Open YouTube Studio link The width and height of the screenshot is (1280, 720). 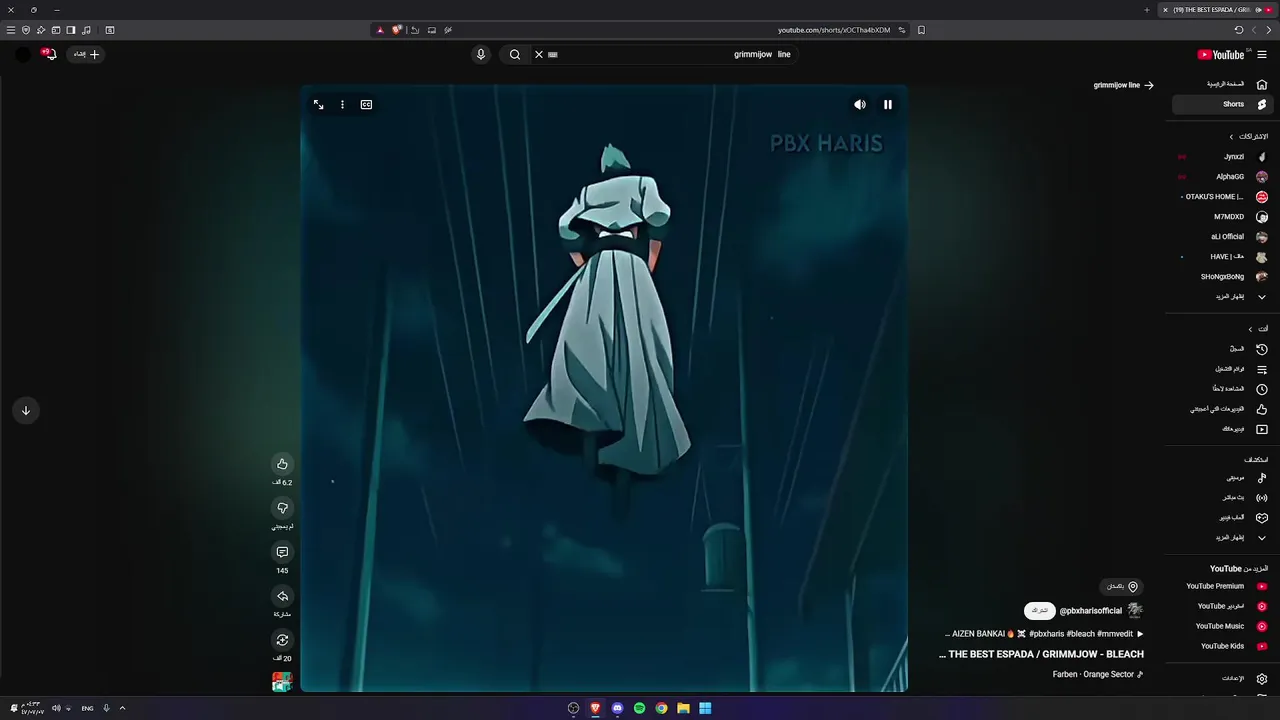tap(1222, 606)
